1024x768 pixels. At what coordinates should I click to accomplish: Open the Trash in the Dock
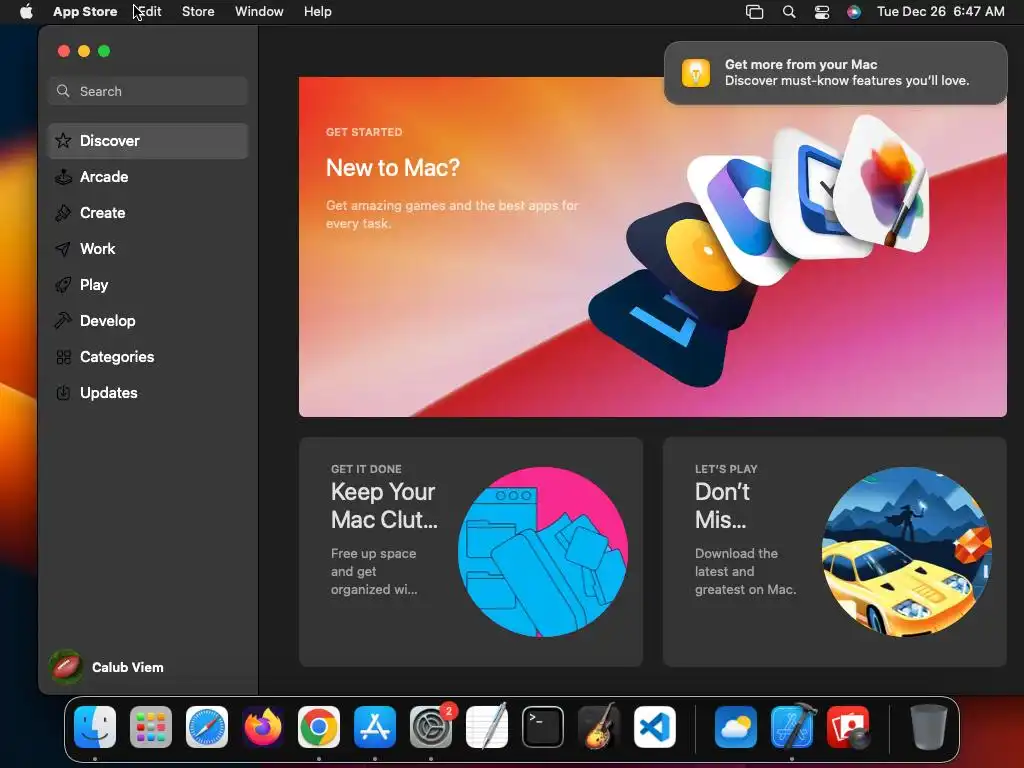click(x=929, y=727)
